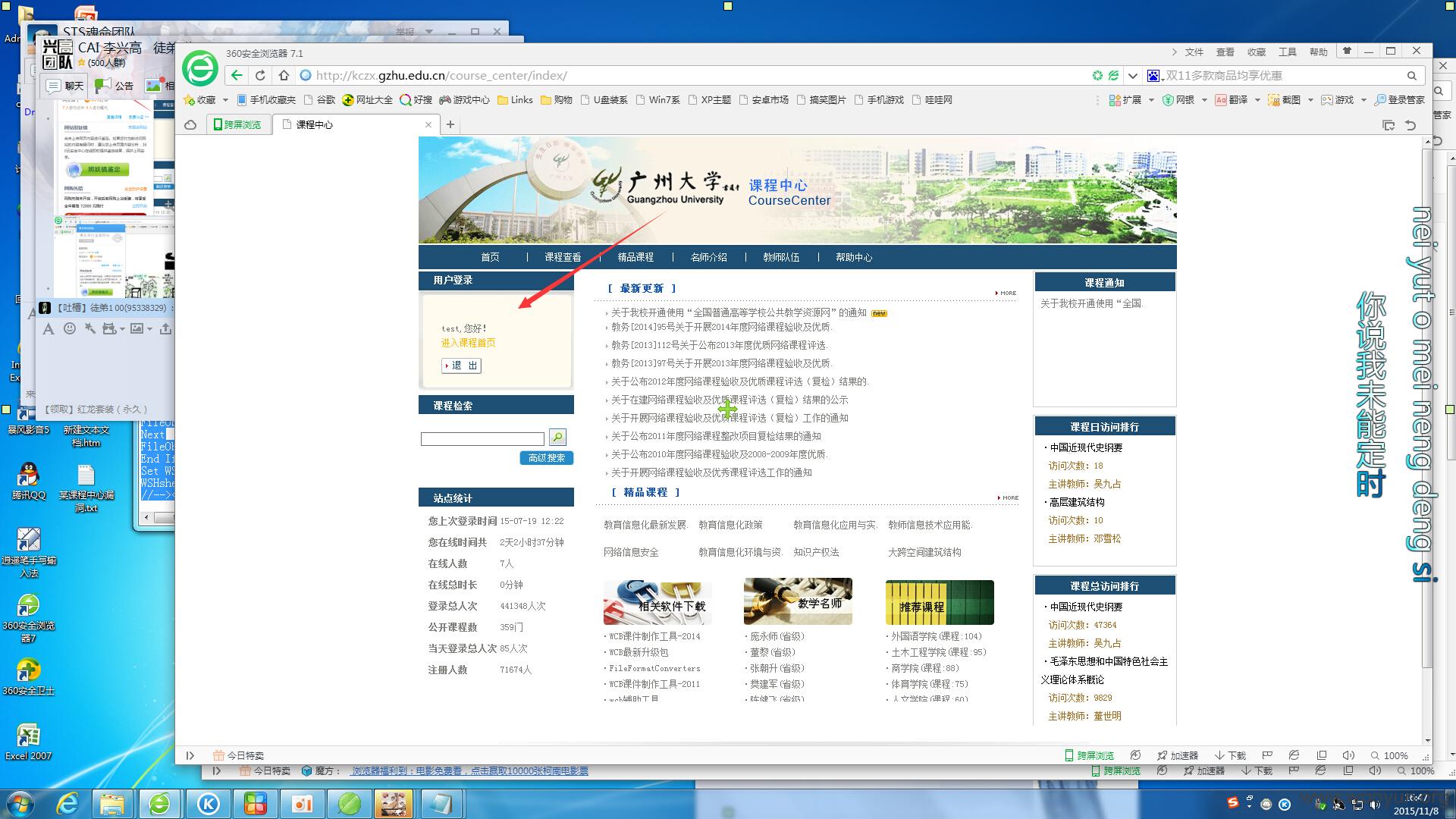Run course search with the magnifier button

(x=557, y=437)
